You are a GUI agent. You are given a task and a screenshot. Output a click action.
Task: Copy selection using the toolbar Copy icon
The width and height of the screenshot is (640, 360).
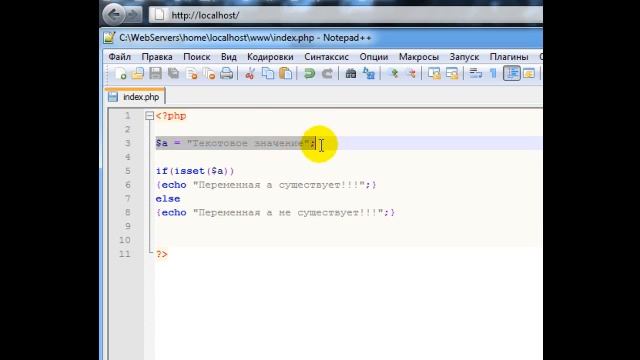[x=268, y=73]
